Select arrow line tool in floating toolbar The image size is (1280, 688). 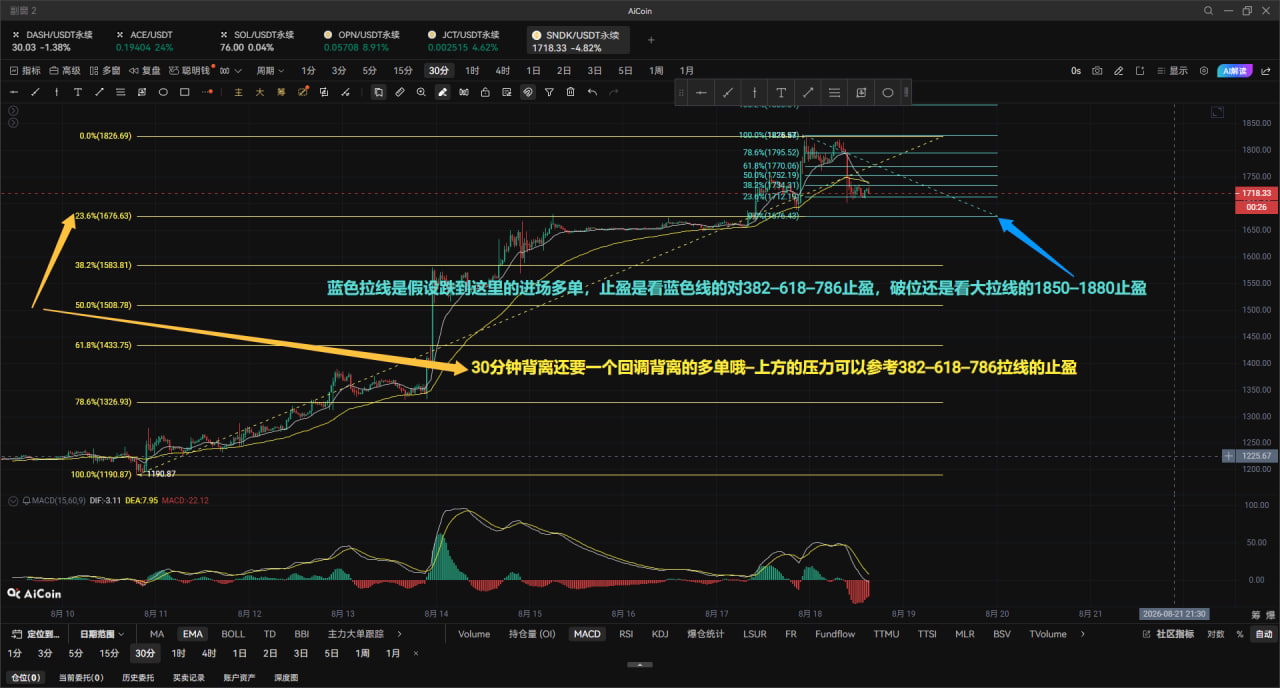(807, 93)
